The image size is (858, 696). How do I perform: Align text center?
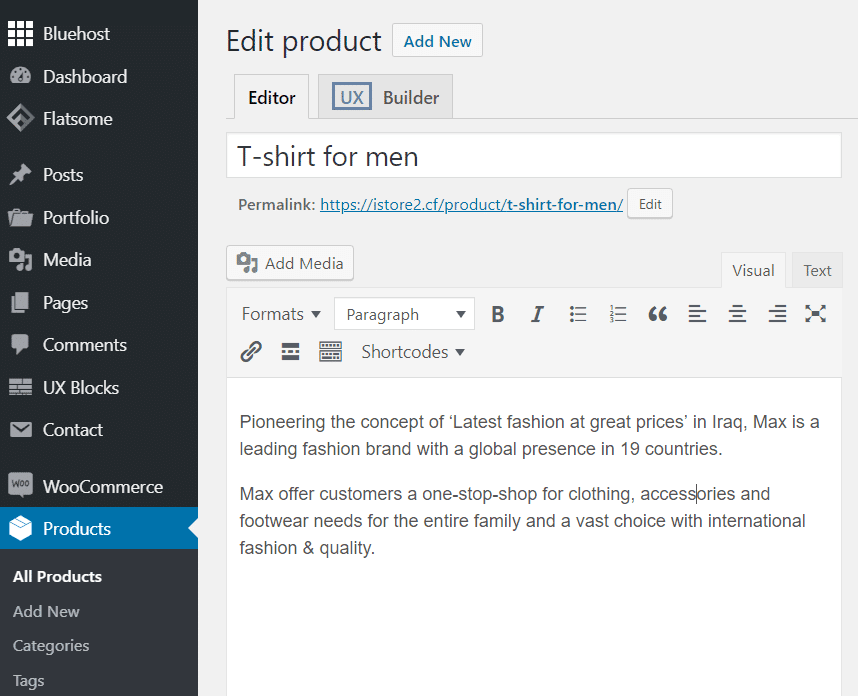[737, 314]
